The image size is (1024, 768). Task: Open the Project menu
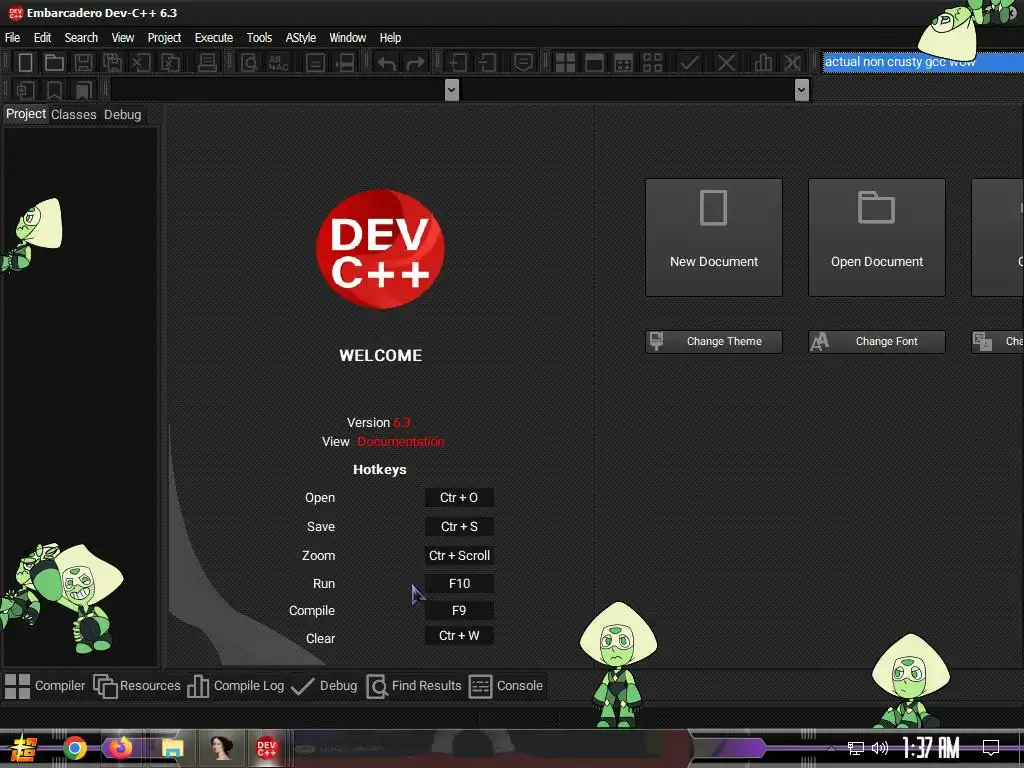(x=164, y=38)
